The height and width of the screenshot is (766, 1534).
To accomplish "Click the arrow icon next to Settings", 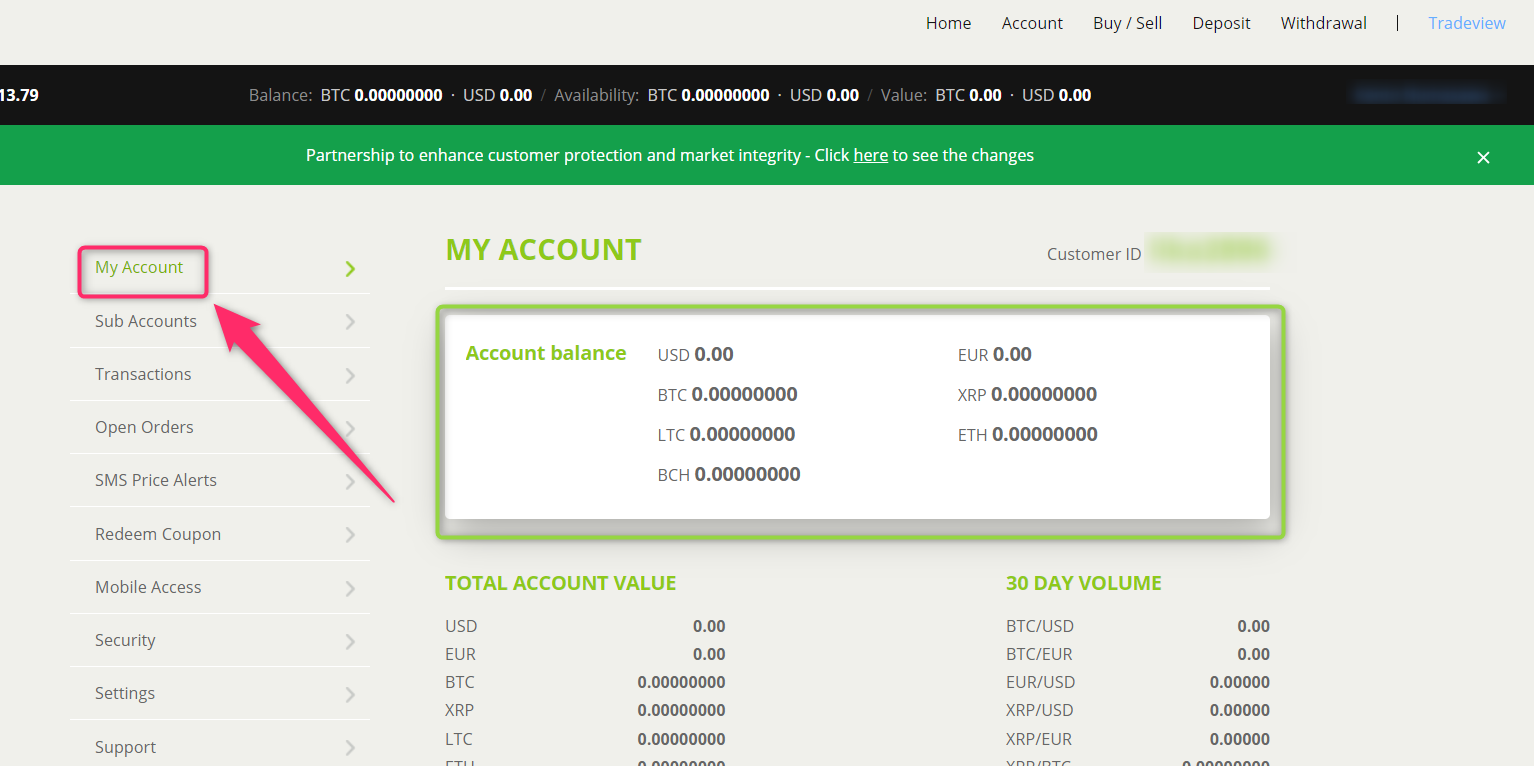I will pos(350,694).
